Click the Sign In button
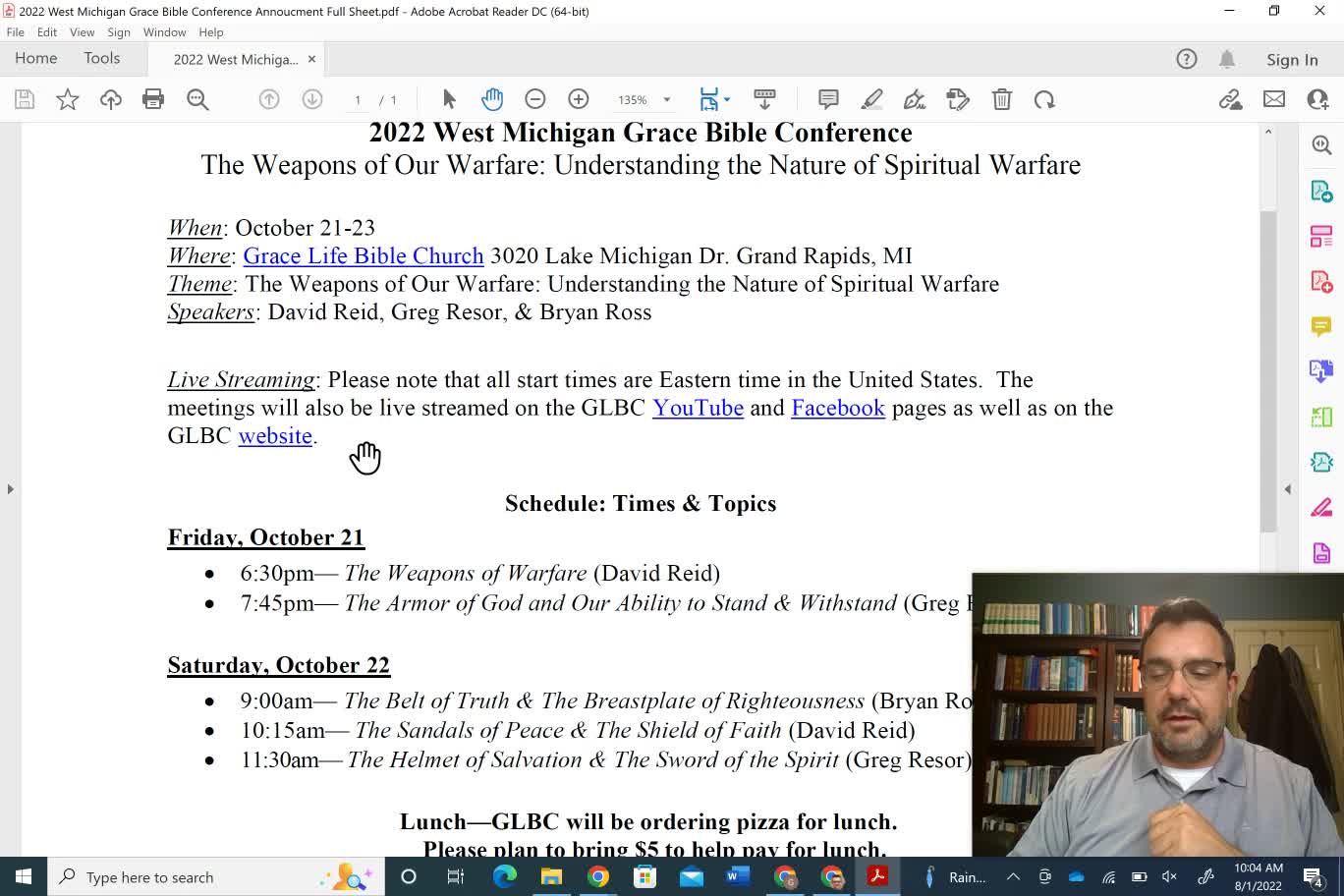 [1292, 60]
